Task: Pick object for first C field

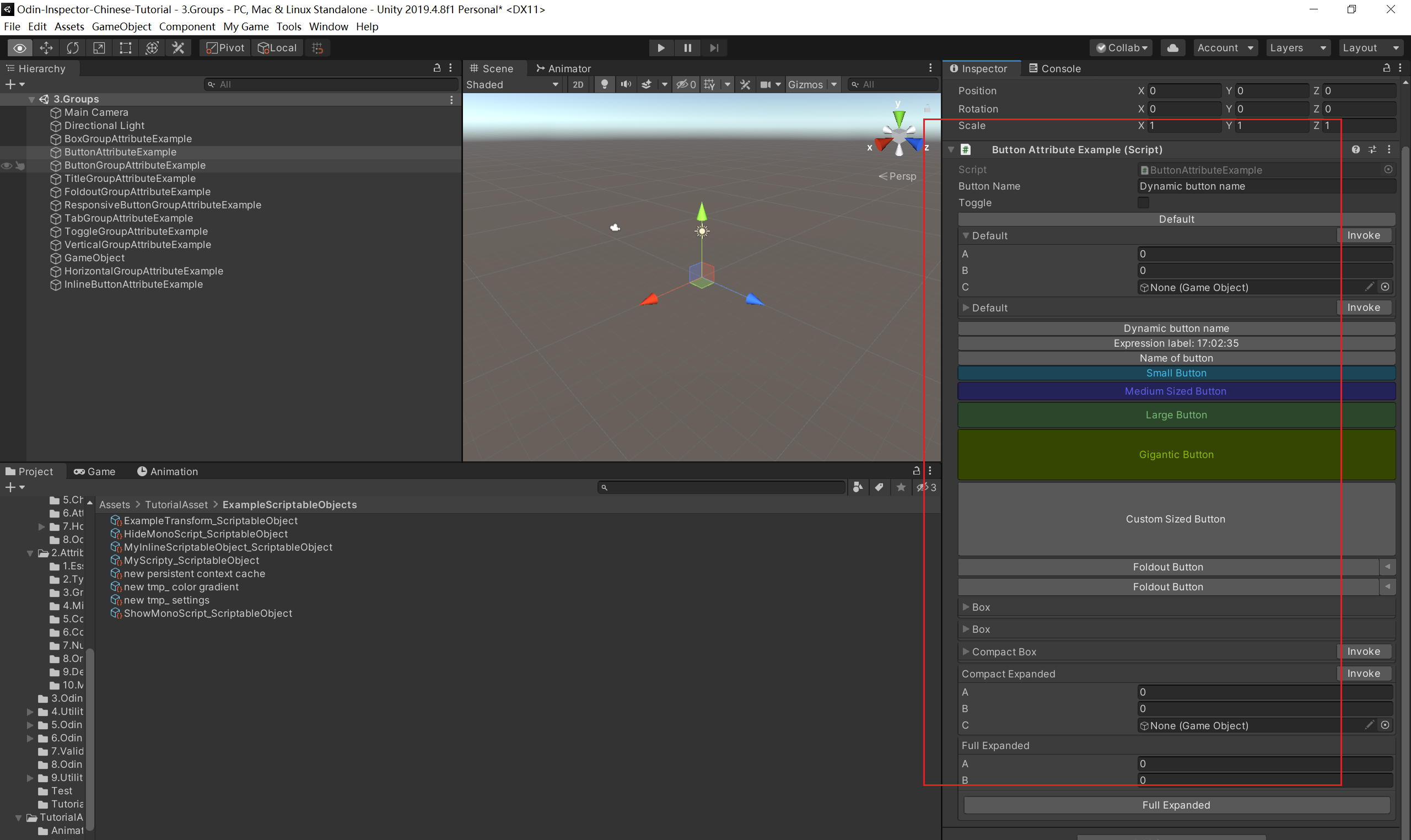Action: (1385, 287)
